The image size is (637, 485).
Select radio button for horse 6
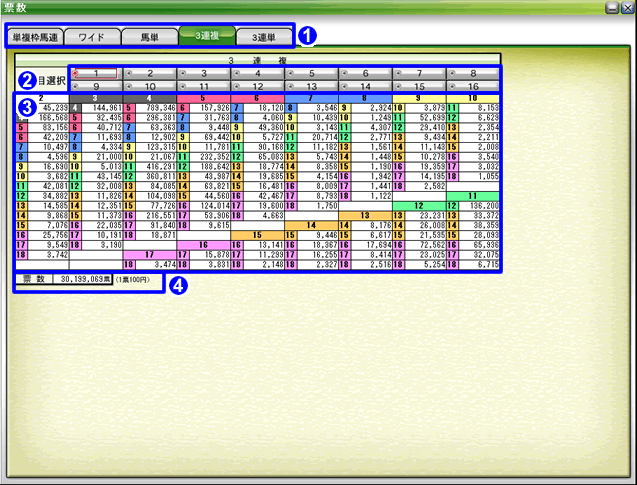point(344,74)
